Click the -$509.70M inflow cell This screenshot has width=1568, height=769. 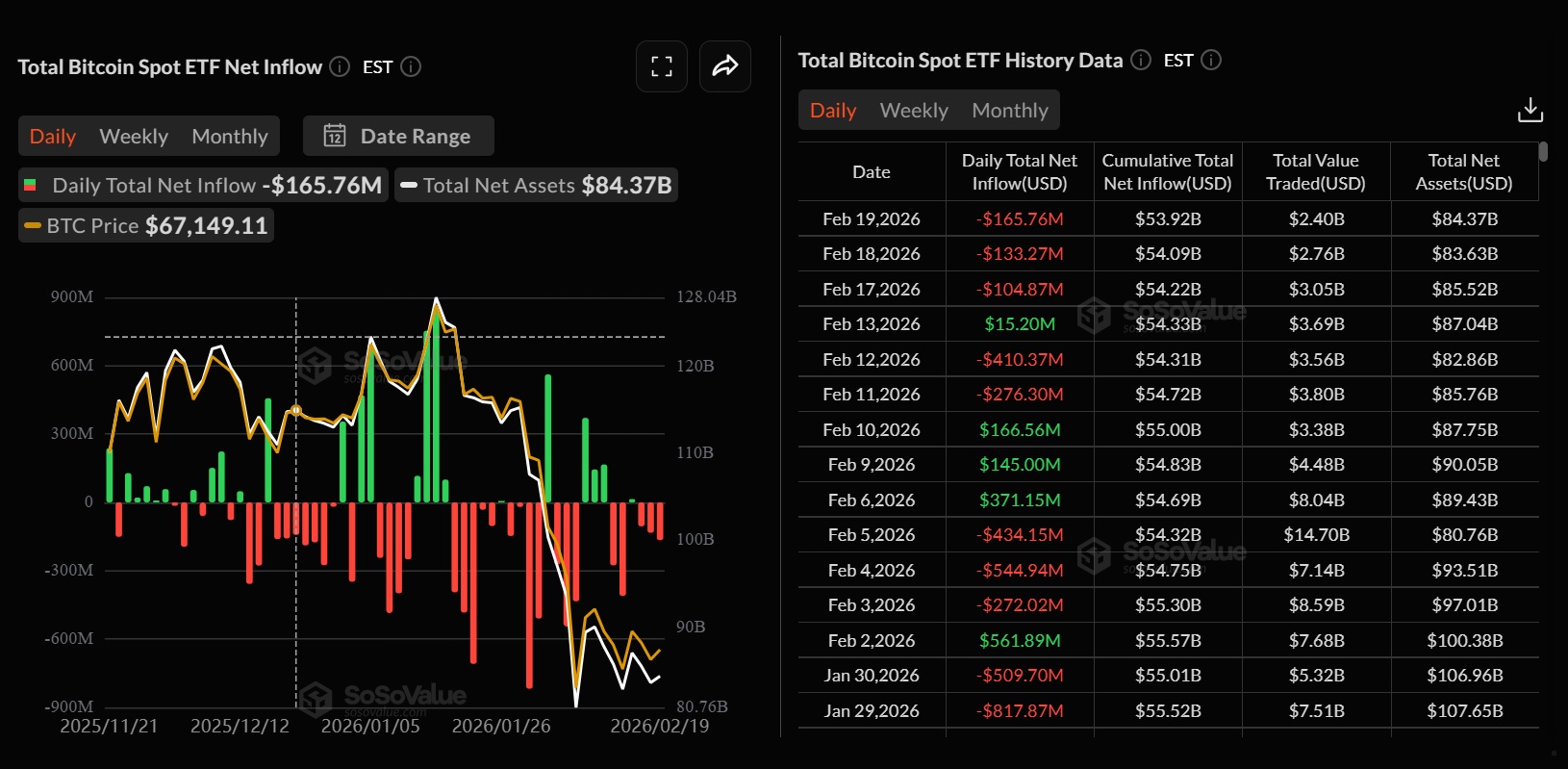(1020, 675)
